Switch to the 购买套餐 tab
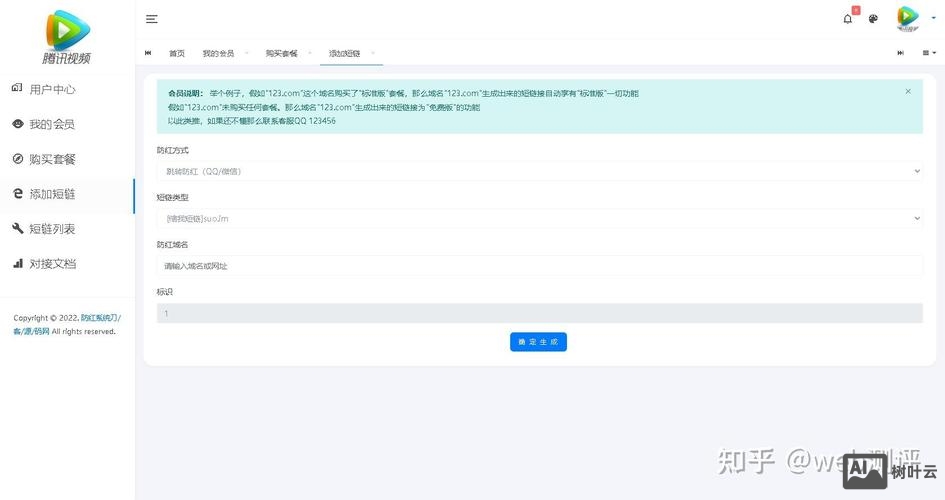 click(281, 53)
